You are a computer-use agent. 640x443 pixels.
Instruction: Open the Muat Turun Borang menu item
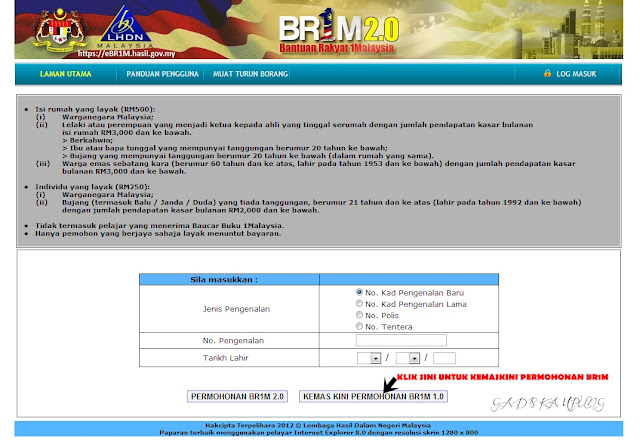coord(250,74)
